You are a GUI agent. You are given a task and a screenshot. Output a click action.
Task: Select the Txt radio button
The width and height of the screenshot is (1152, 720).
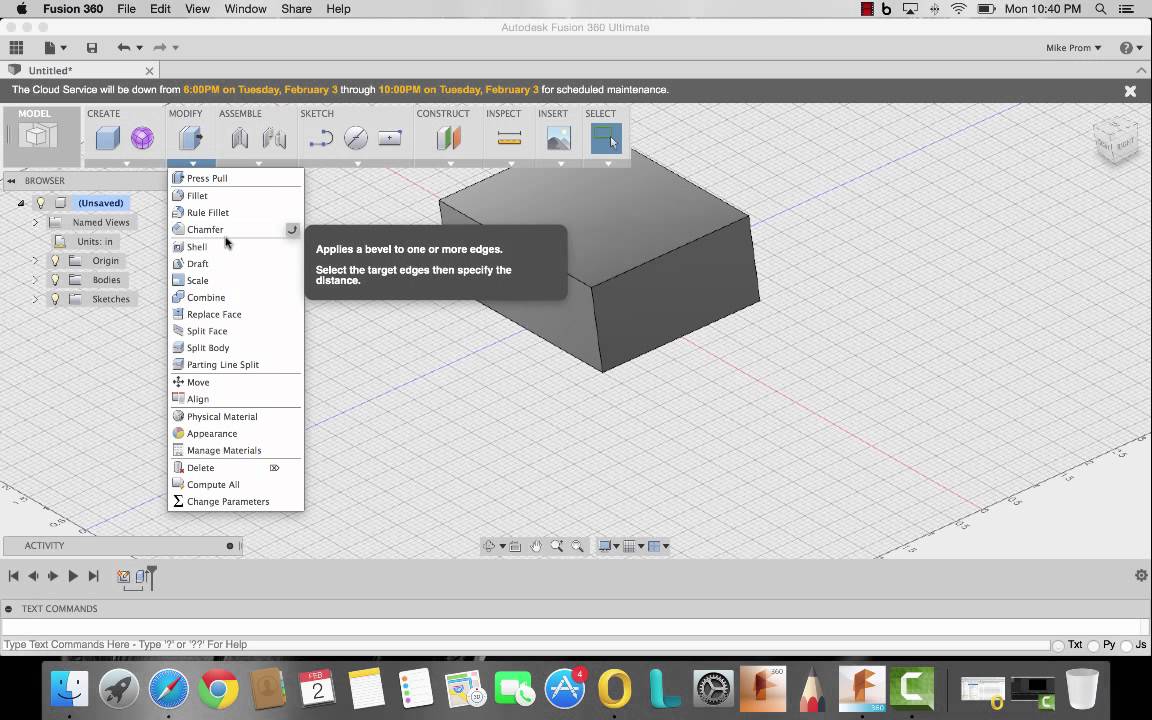click(x=1058, y=646)
